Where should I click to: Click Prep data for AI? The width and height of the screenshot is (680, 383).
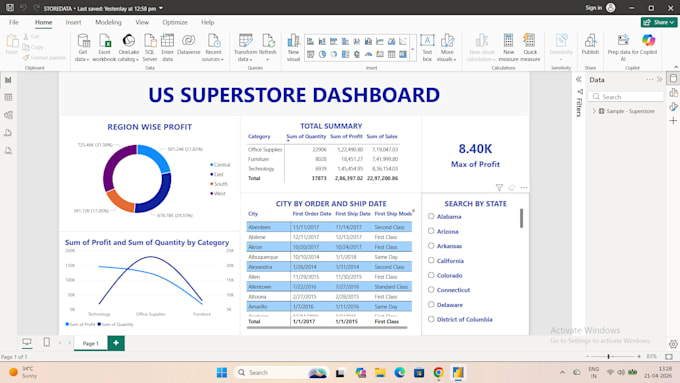623,47
